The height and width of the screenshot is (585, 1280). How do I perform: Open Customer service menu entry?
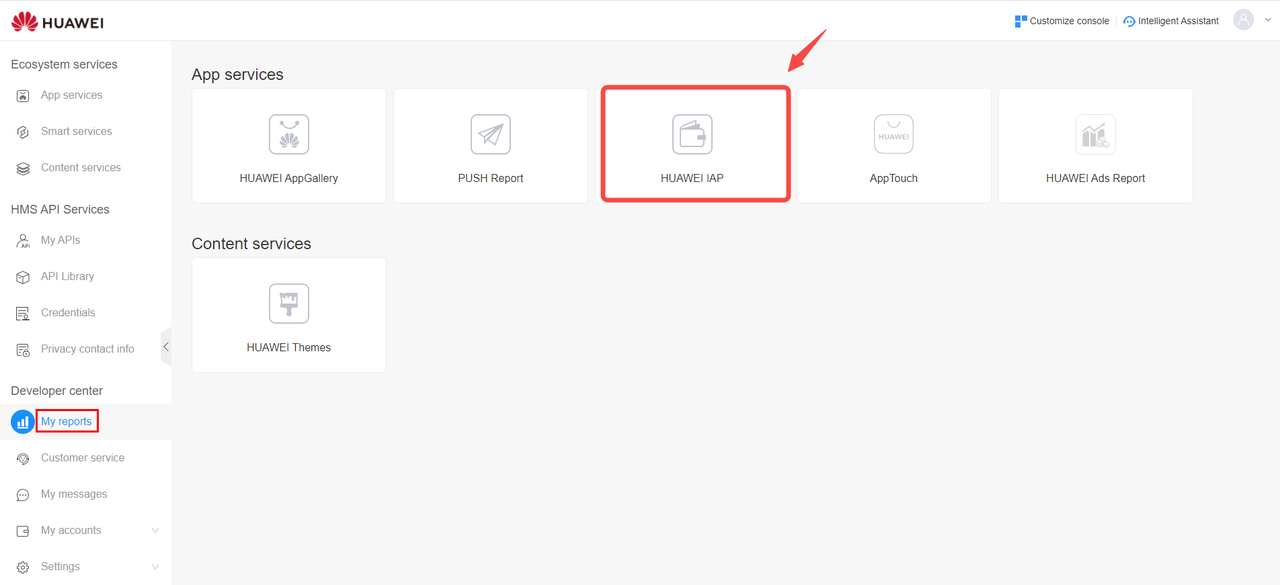pos(83,458)
